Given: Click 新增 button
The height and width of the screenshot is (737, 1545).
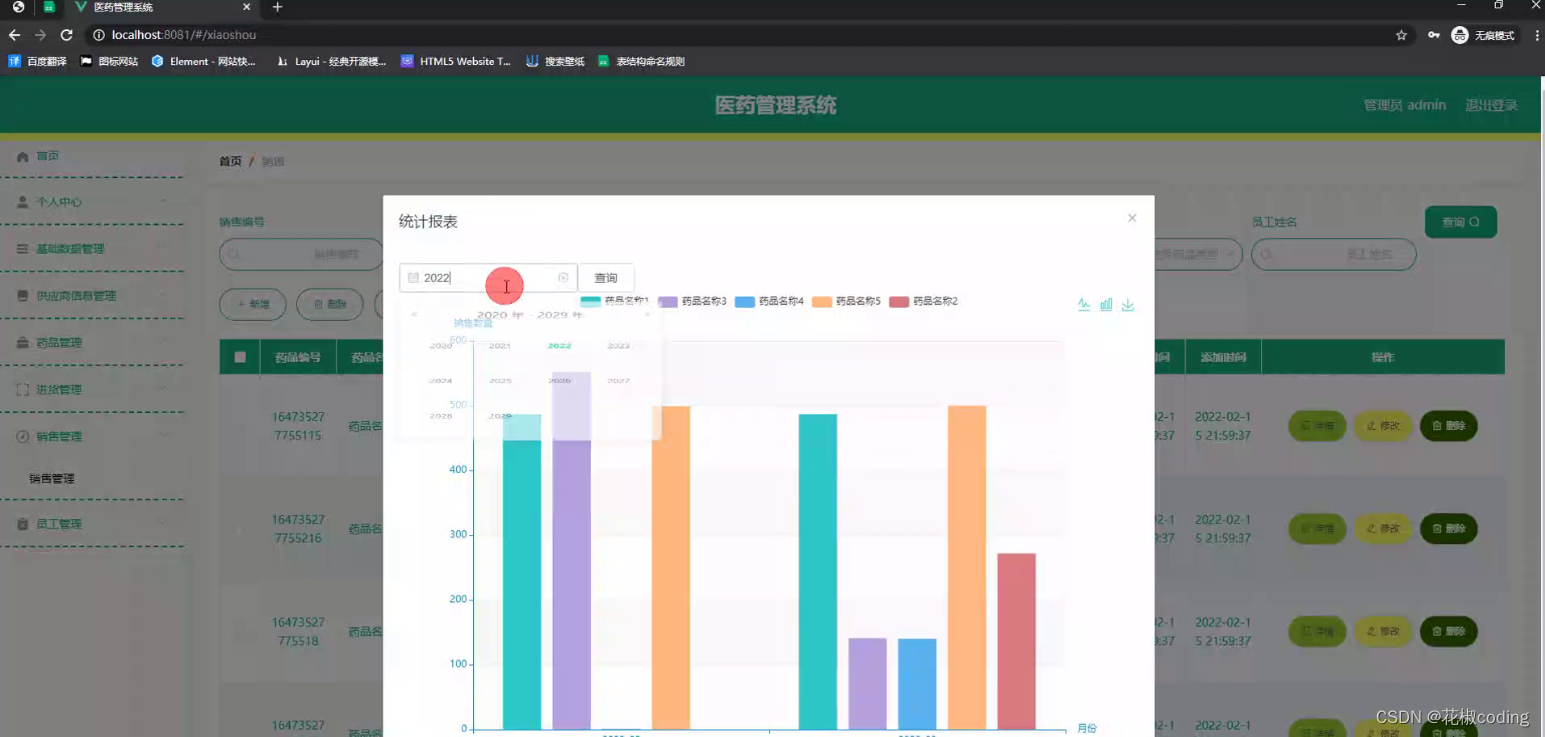Looking at the screenshot, I should [x=253, y=304].
